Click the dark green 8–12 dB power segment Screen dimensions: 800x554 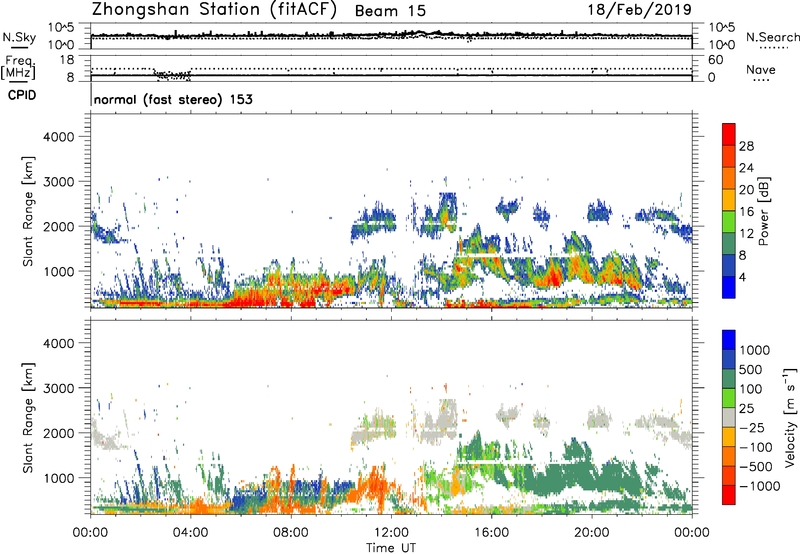(729, 244)
